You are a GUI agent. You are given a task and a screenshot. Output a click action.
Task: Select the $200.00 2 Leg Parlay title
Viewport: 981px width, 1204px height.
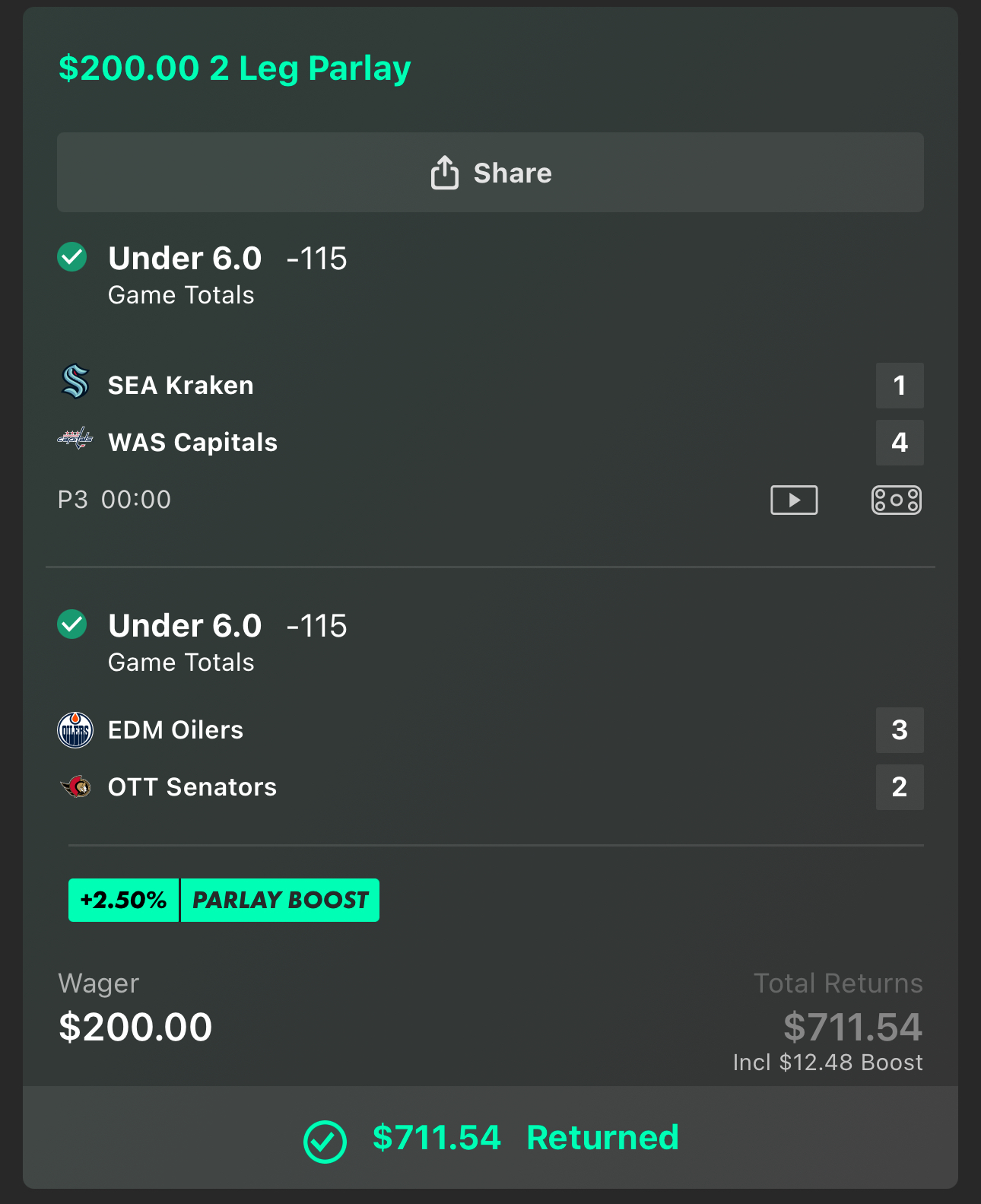235,68
